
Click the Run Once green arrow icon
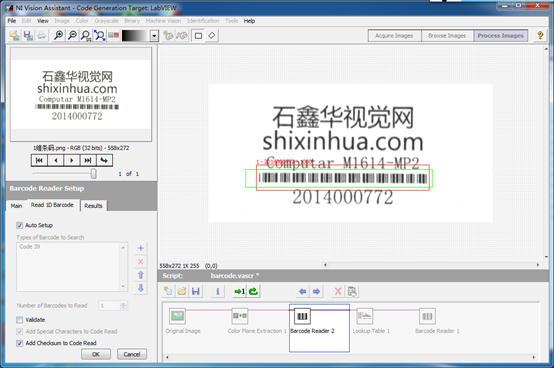point(240,291)
